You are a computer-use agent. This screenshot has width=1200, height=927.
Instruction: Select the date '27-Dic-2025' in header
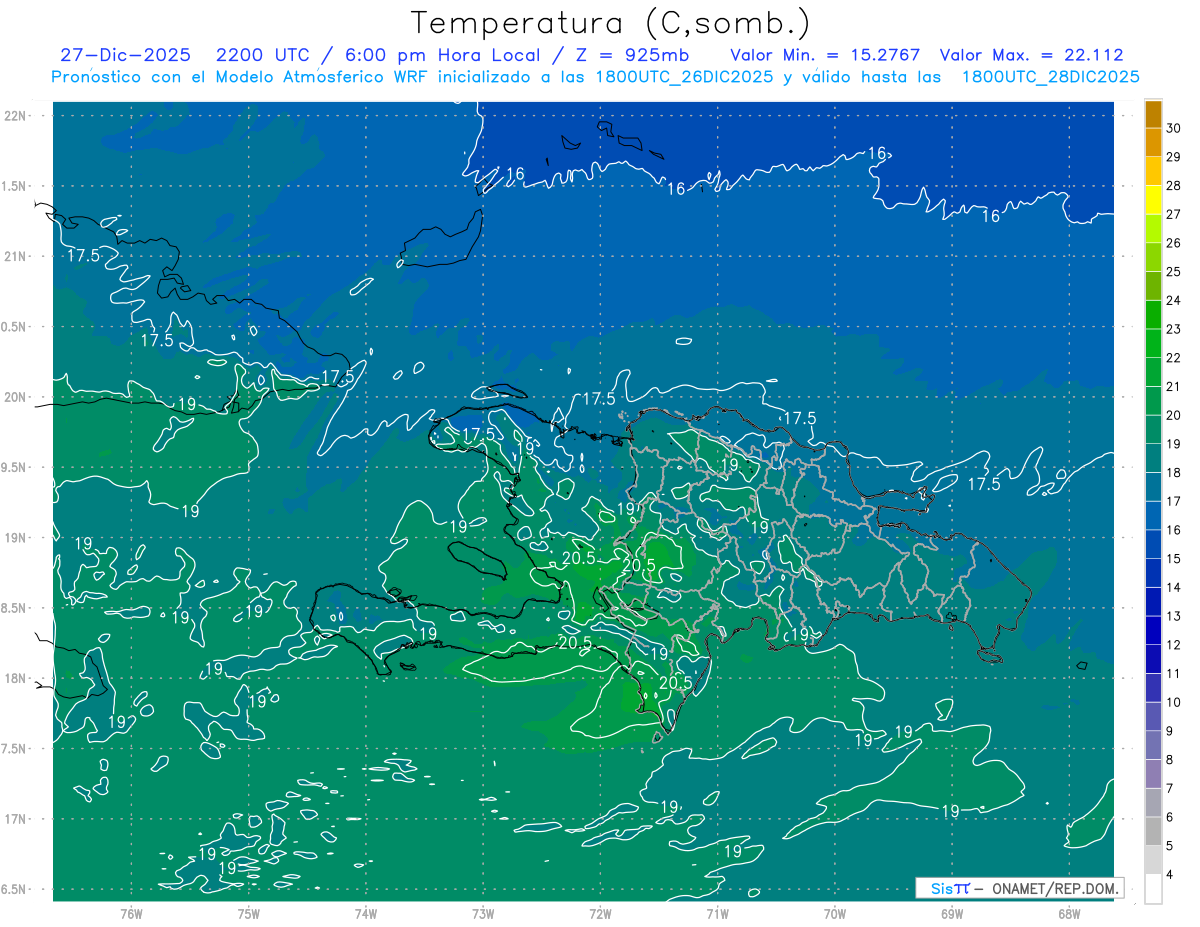click(x=126, y=56)
